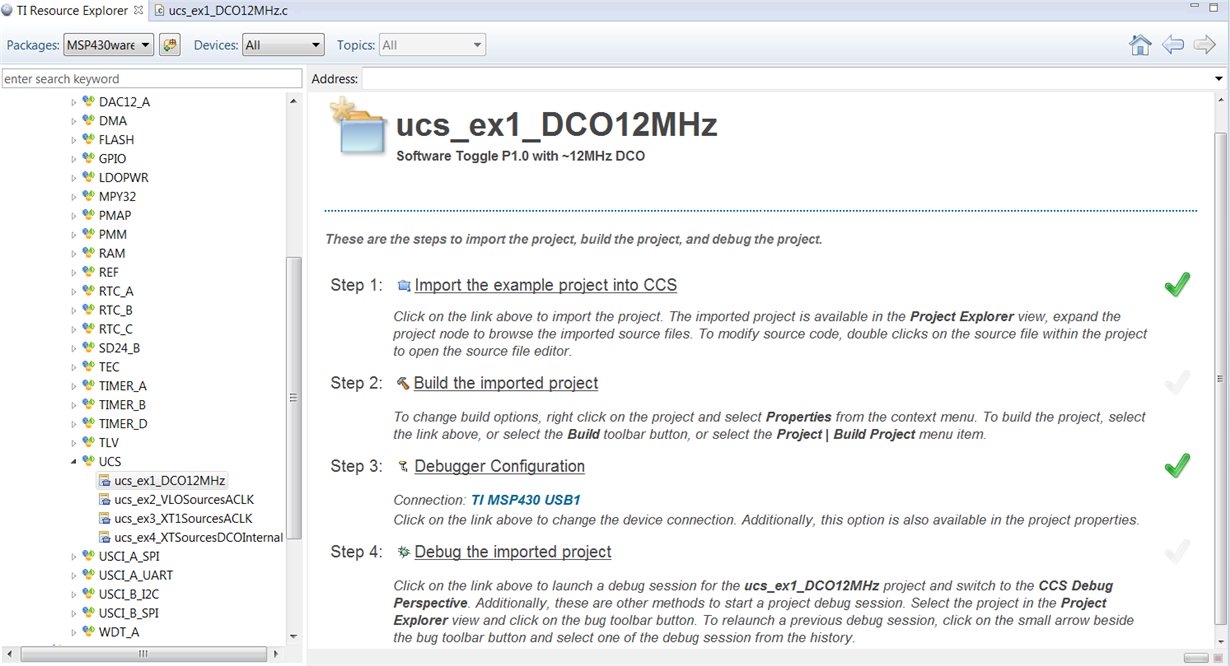Click the DAC12_A package icon
This screenshot has height=666, width=1230.
89,101
